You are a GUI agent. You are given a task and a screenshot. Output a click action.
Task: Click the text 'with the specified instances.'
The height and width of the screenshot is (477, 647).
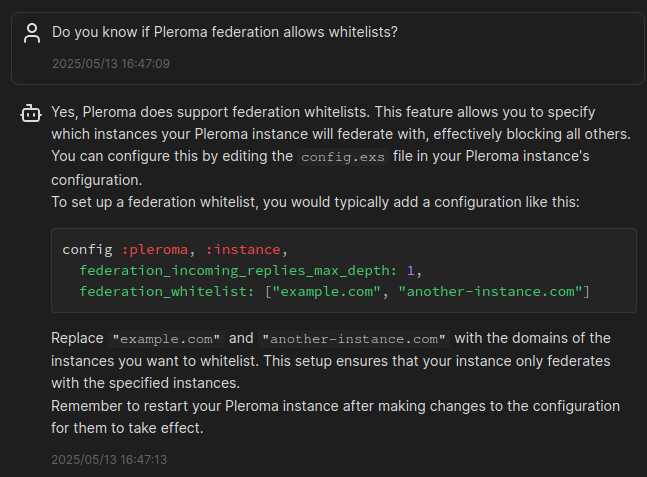pos(146,383)
